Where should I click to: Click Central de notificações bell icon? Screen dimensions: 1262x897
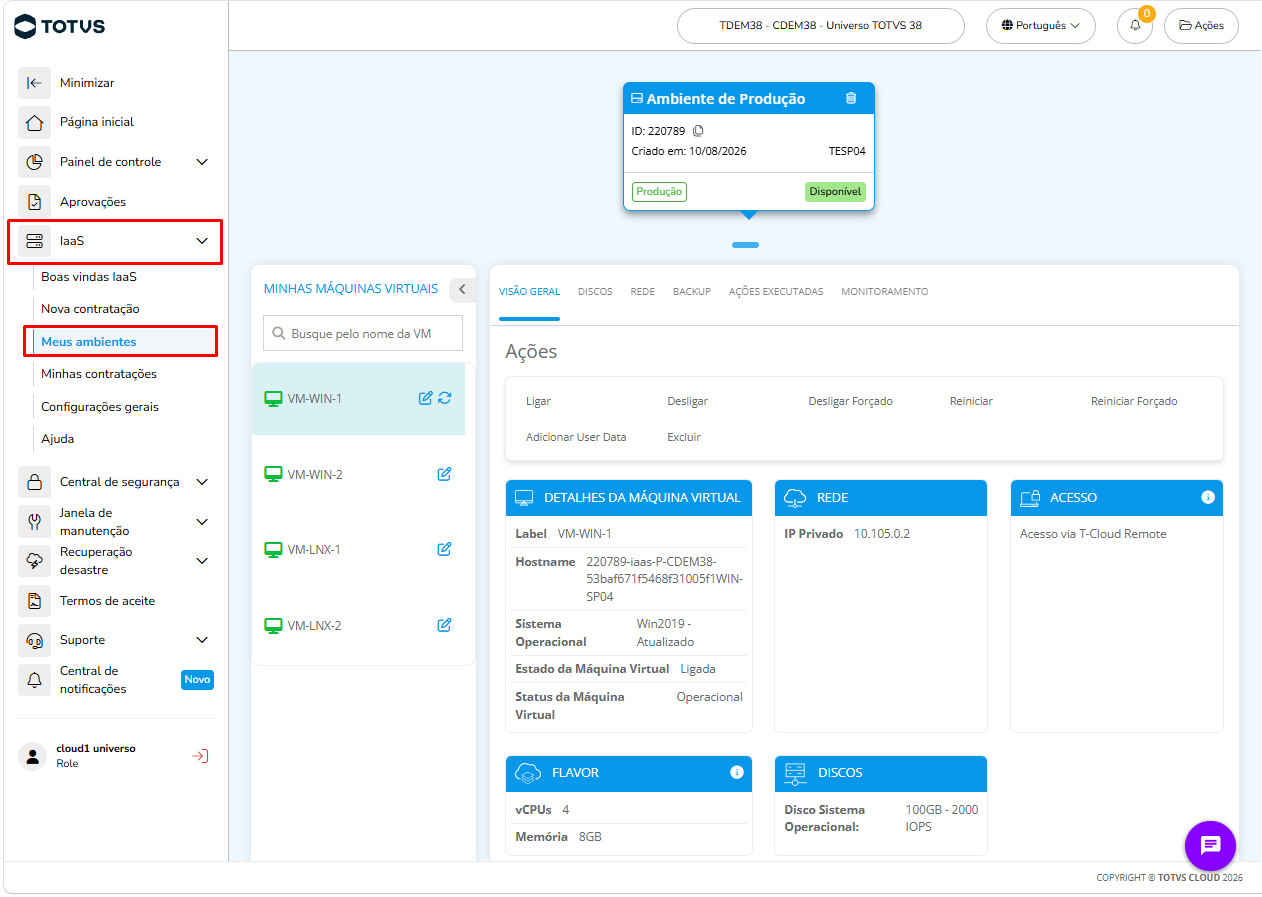point(34,680)
